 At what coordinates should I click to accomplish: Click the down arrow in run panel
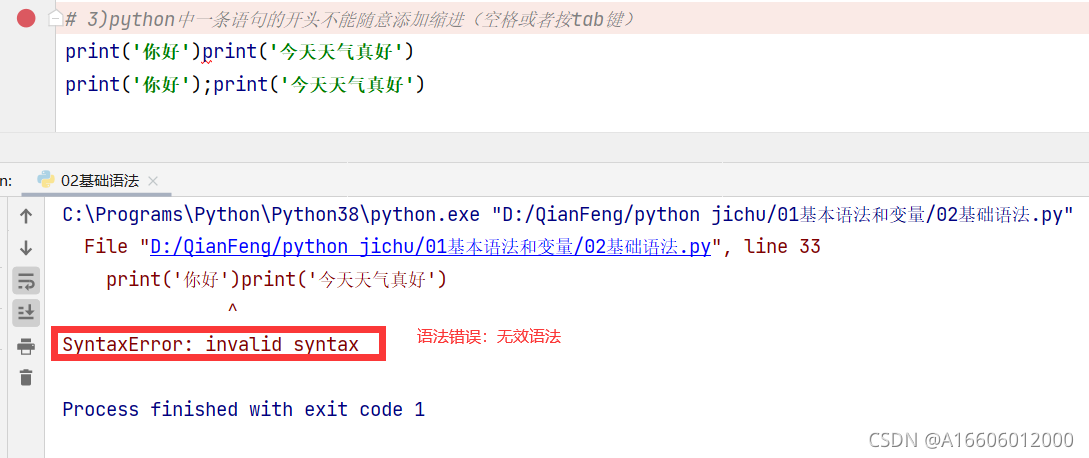tap(26, 248)
